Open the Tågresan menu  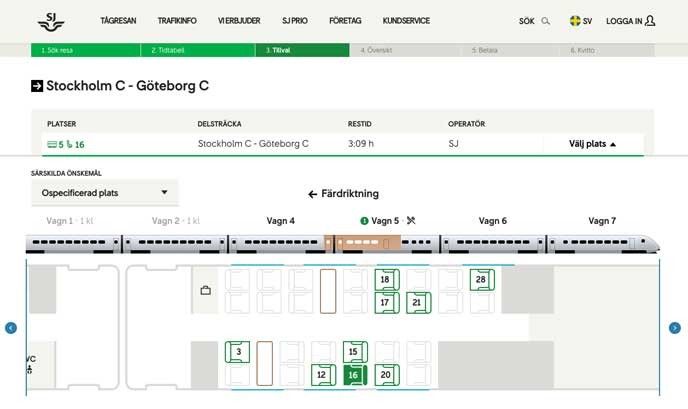118,21
